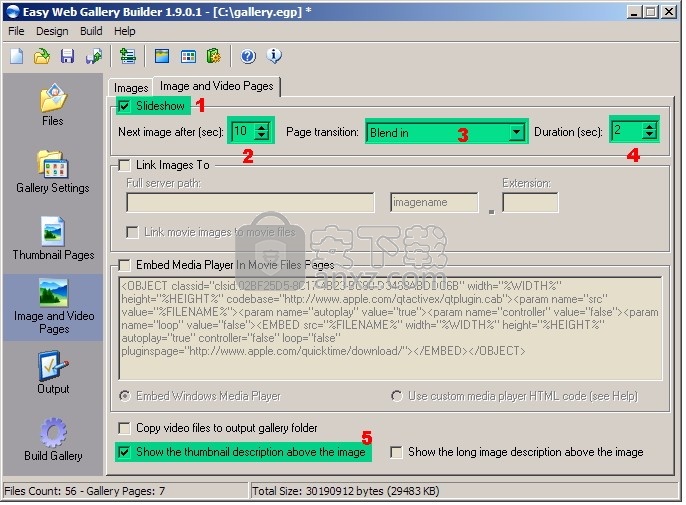The width and height of the screenshot is (686, 505).
Task: Open the Design menu
Action: pyautogui.click(x=52, y=31)
